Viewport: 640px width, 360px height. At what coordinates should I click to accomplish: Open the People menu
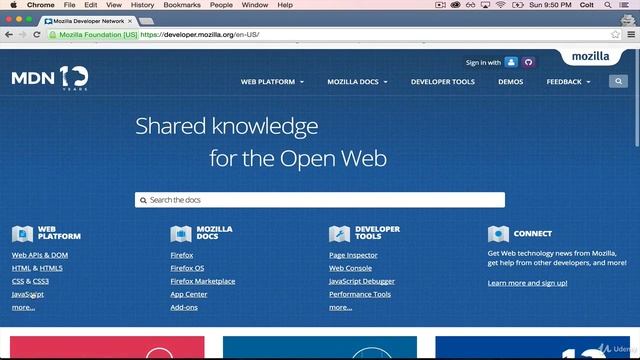click(x=221, y=5)
